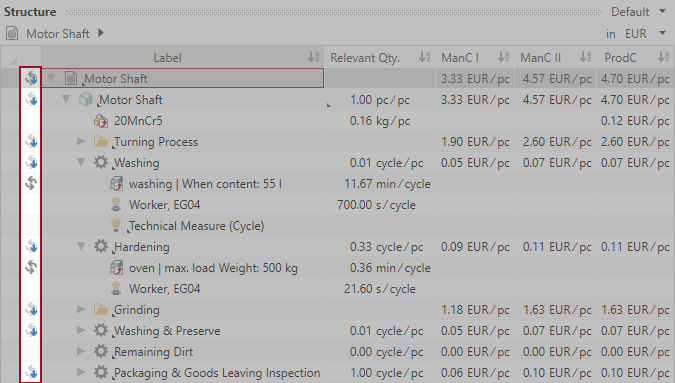675x383 pixels.
Task: Click the folder icon of Grinding
Action: 101,309
